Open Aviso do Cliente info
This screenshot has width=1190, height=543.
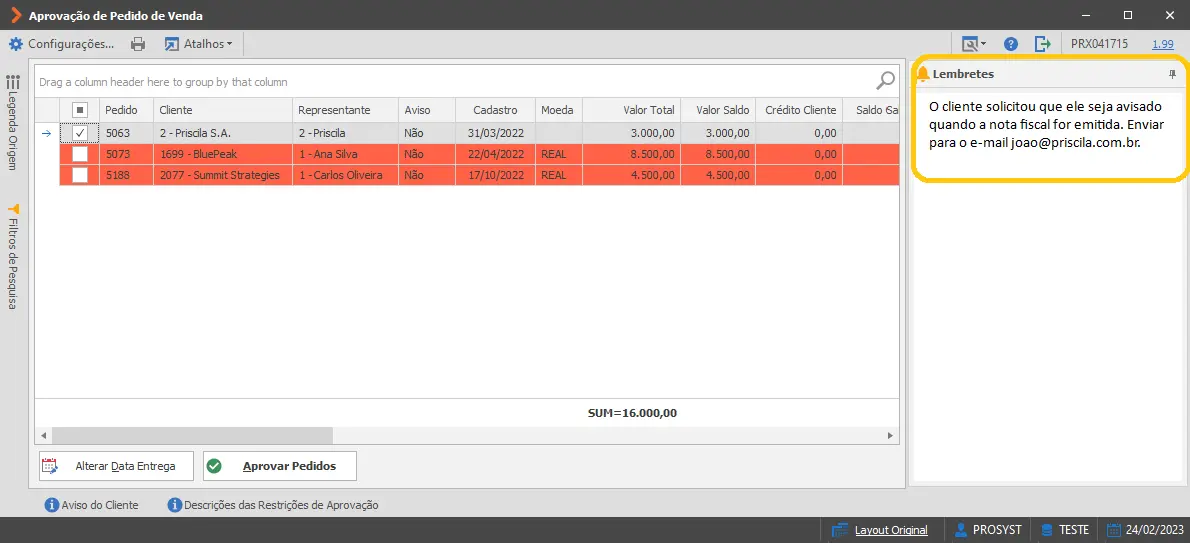[92, 505]
